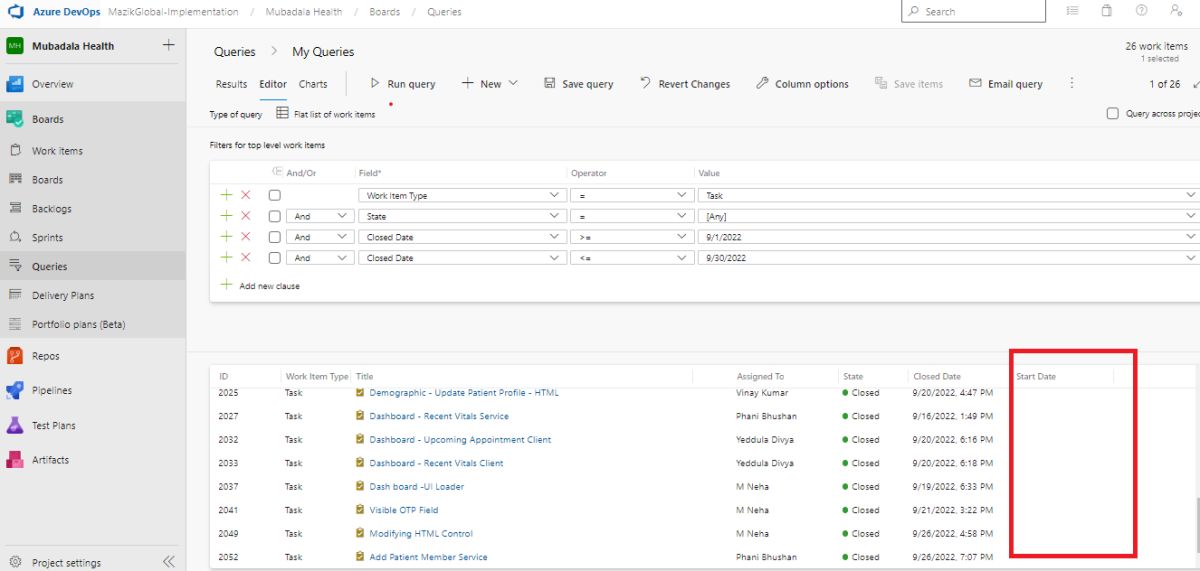Toggle Query across projects checkbox
This screenshot has height=571, width=1200.
(1113, 114)
